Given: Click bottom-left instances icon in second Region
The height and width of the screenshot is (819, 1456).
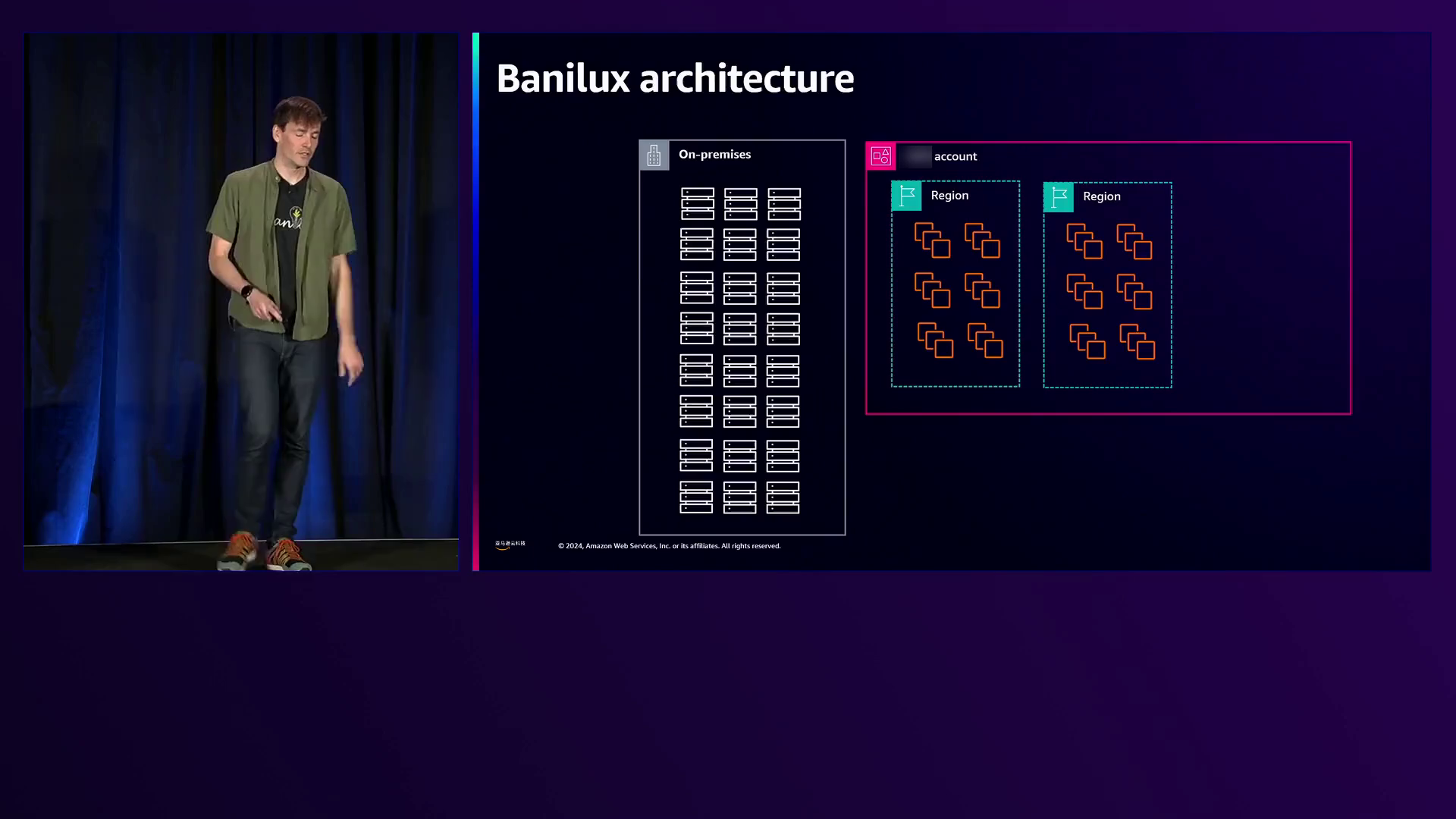Looking at the screenshot, I should tap(1087, 341).
